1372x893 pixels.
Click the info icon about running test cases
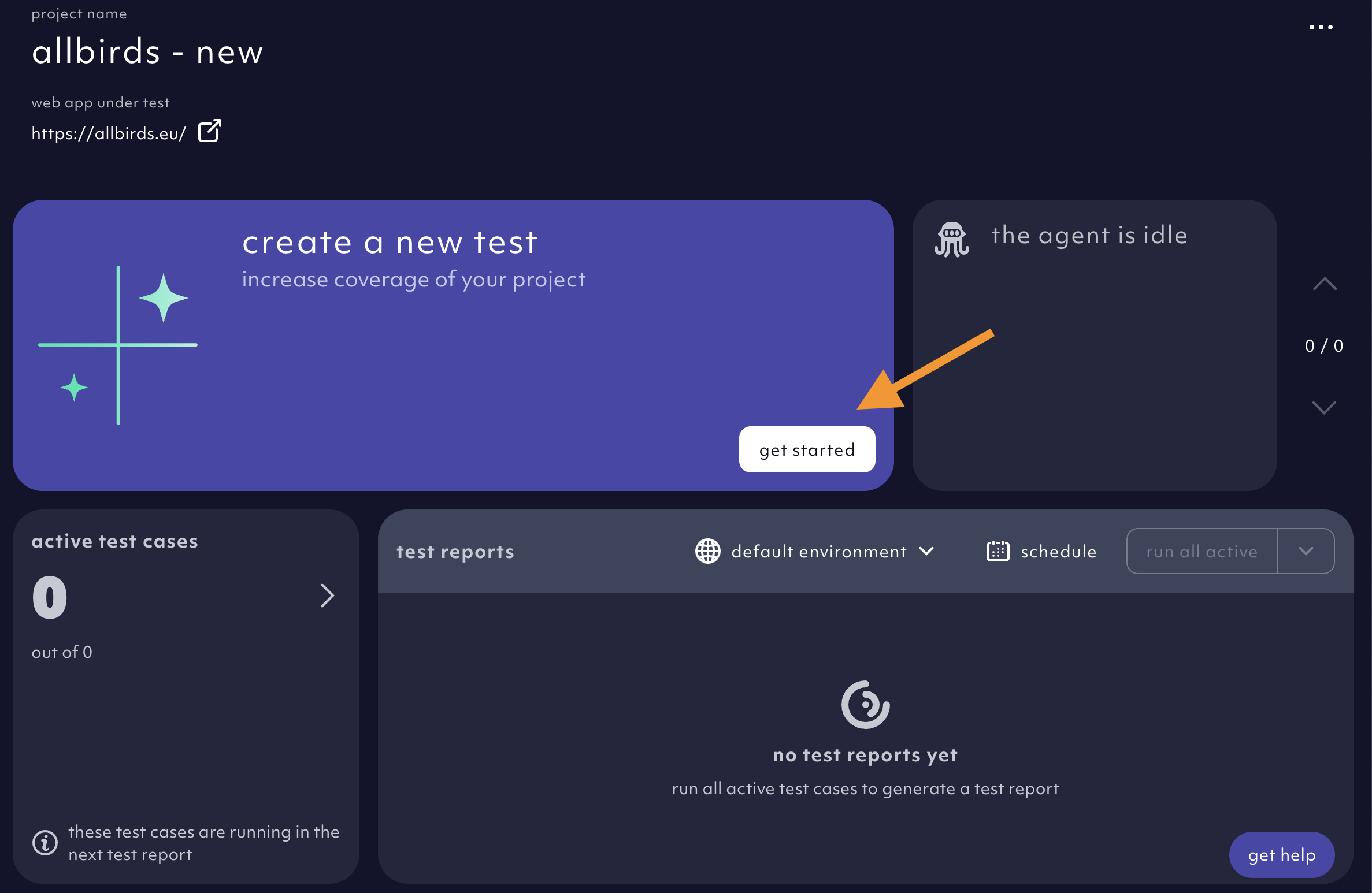[x=45, y=843]
